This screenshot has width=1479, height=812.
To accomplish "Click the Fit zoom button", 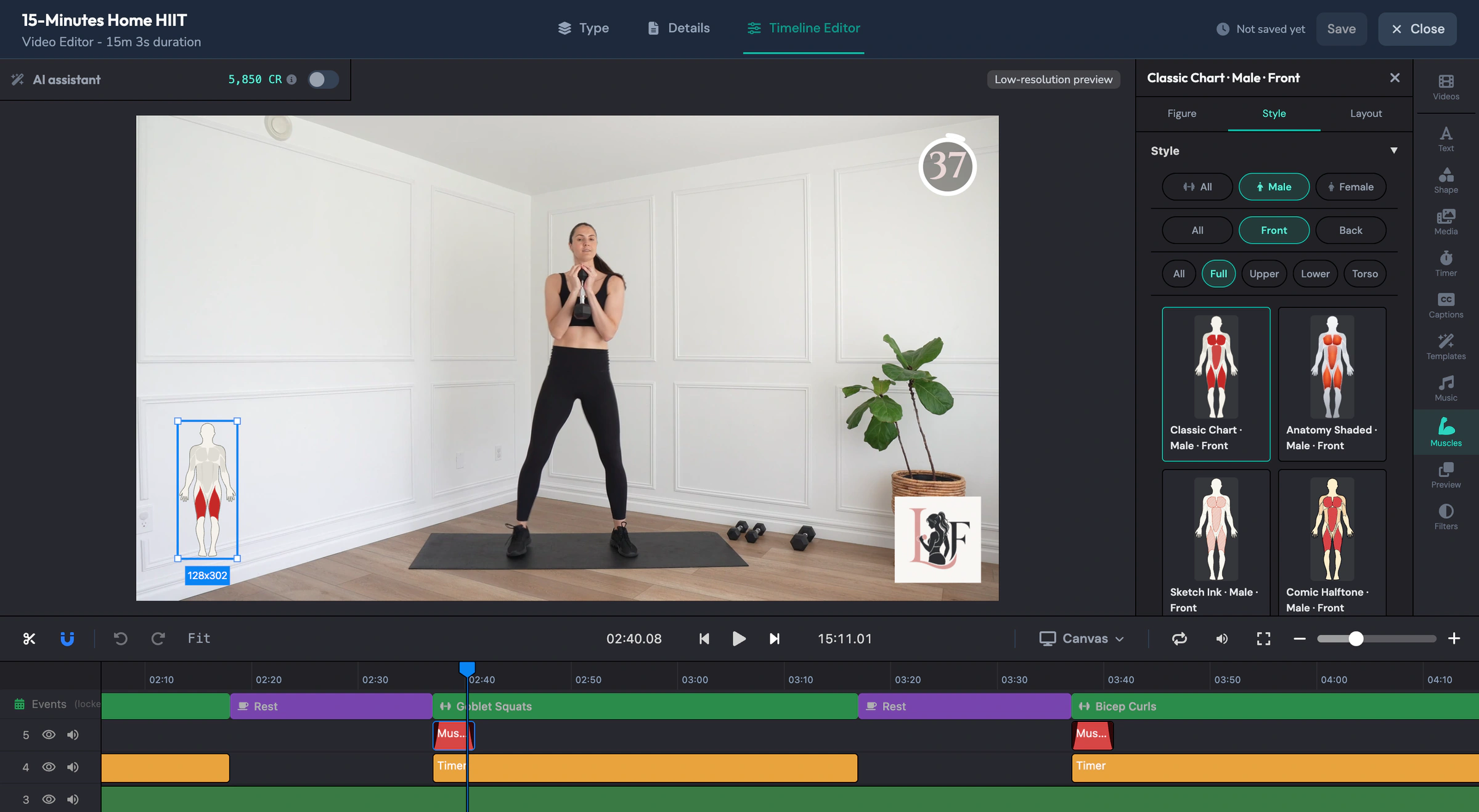I will click(x=199, y=638).
